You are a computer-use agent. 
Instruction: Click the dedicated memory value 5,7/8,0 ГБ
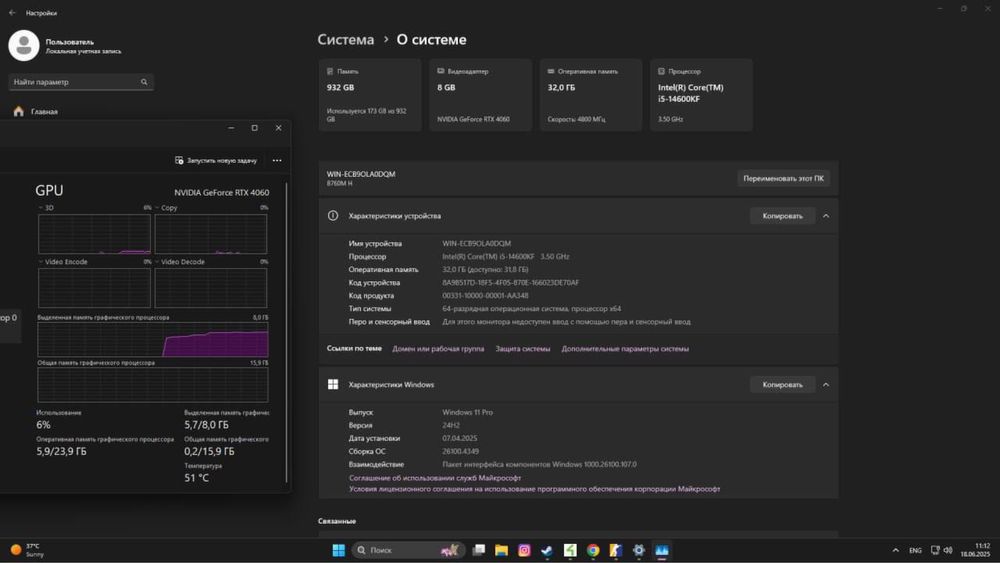click(207, 425)
